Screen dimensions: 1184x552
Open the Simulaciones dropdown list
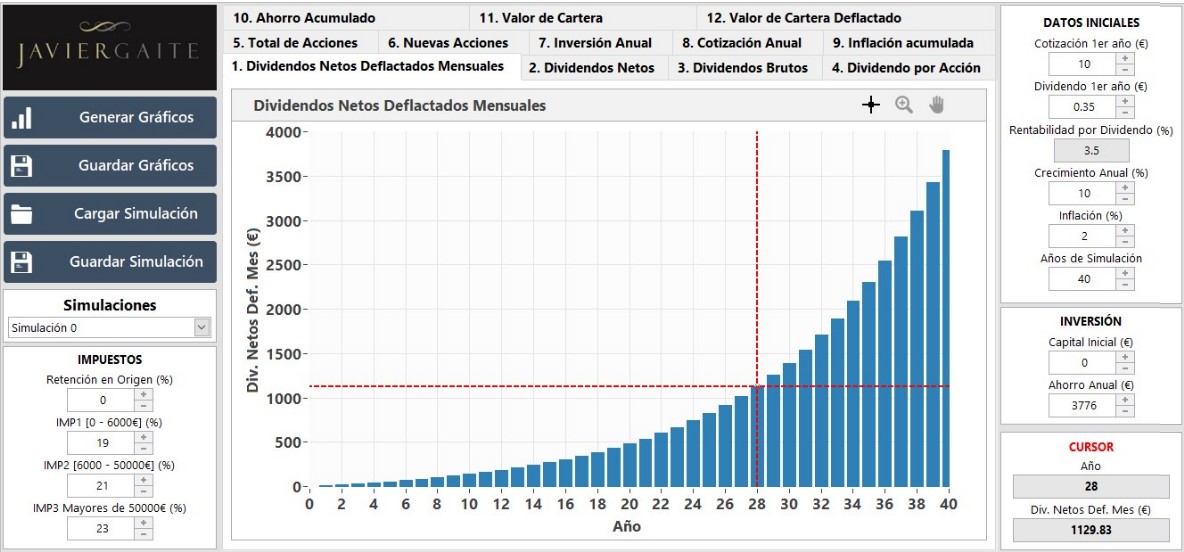point(202,327)
